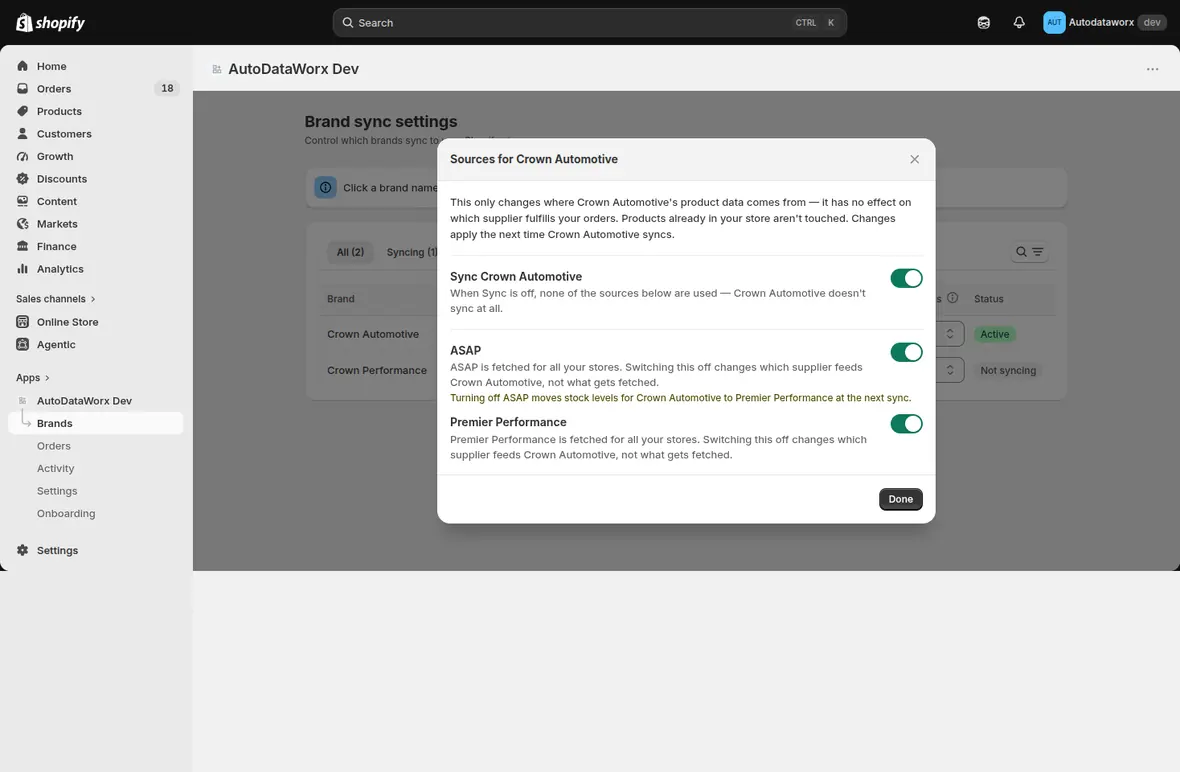Open the notifications bell

1019,23
